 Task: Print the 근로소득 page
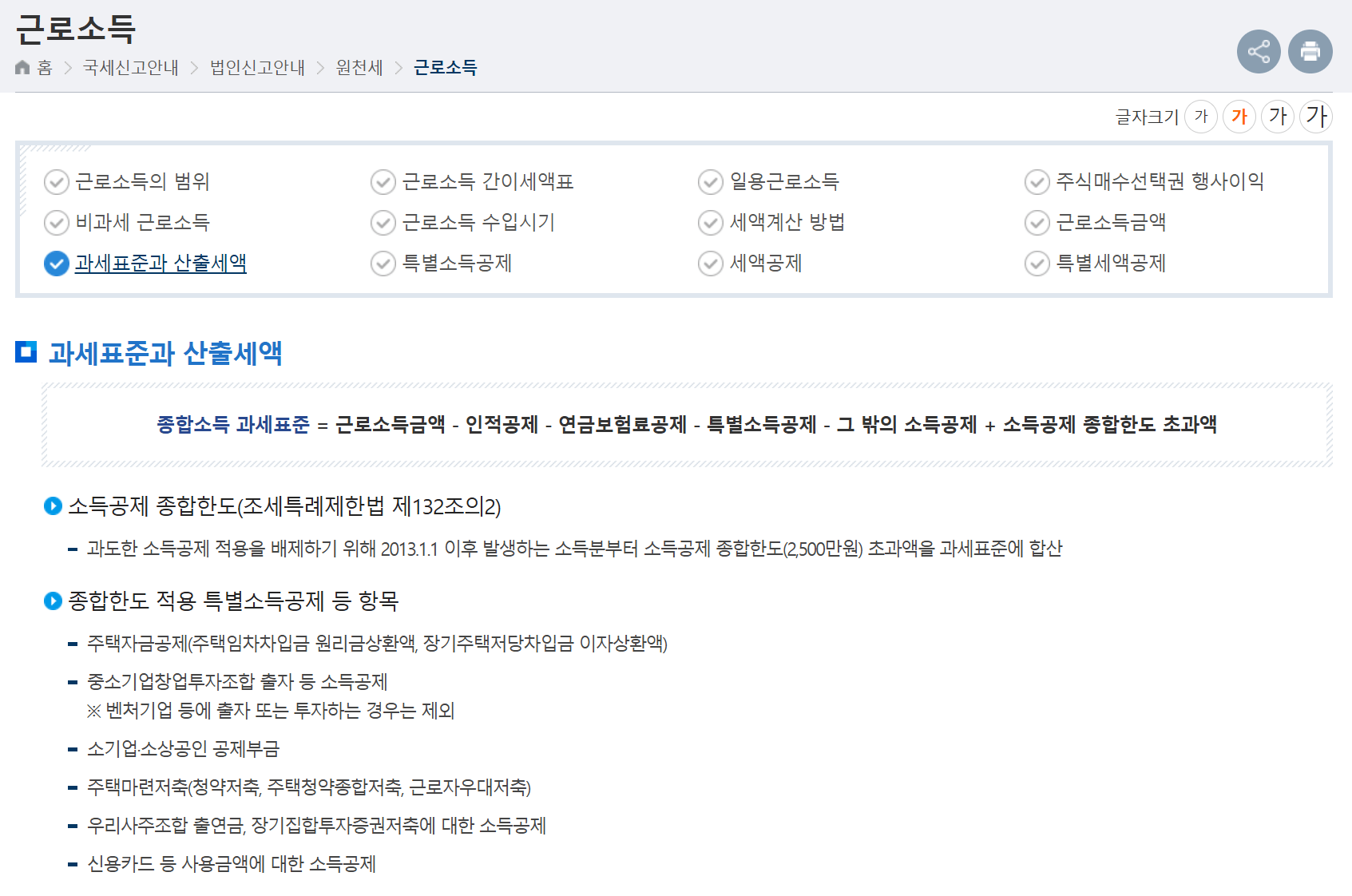click(1310, 51)
